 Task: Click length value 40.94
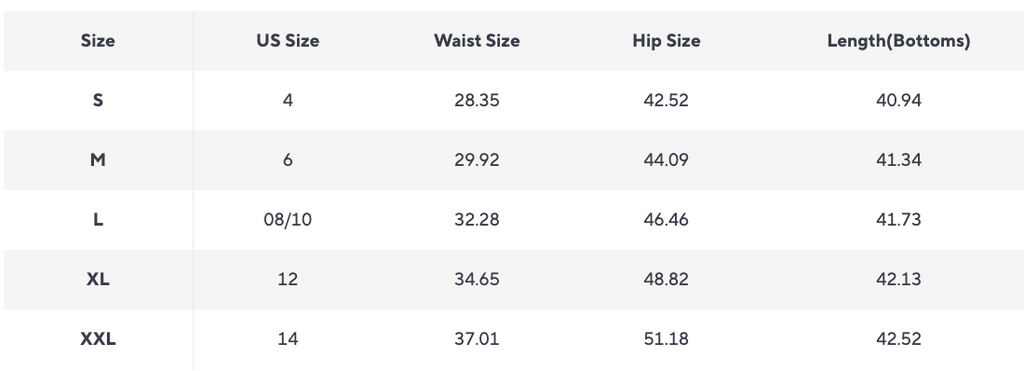pyautogui.click(x=899, y=101)
